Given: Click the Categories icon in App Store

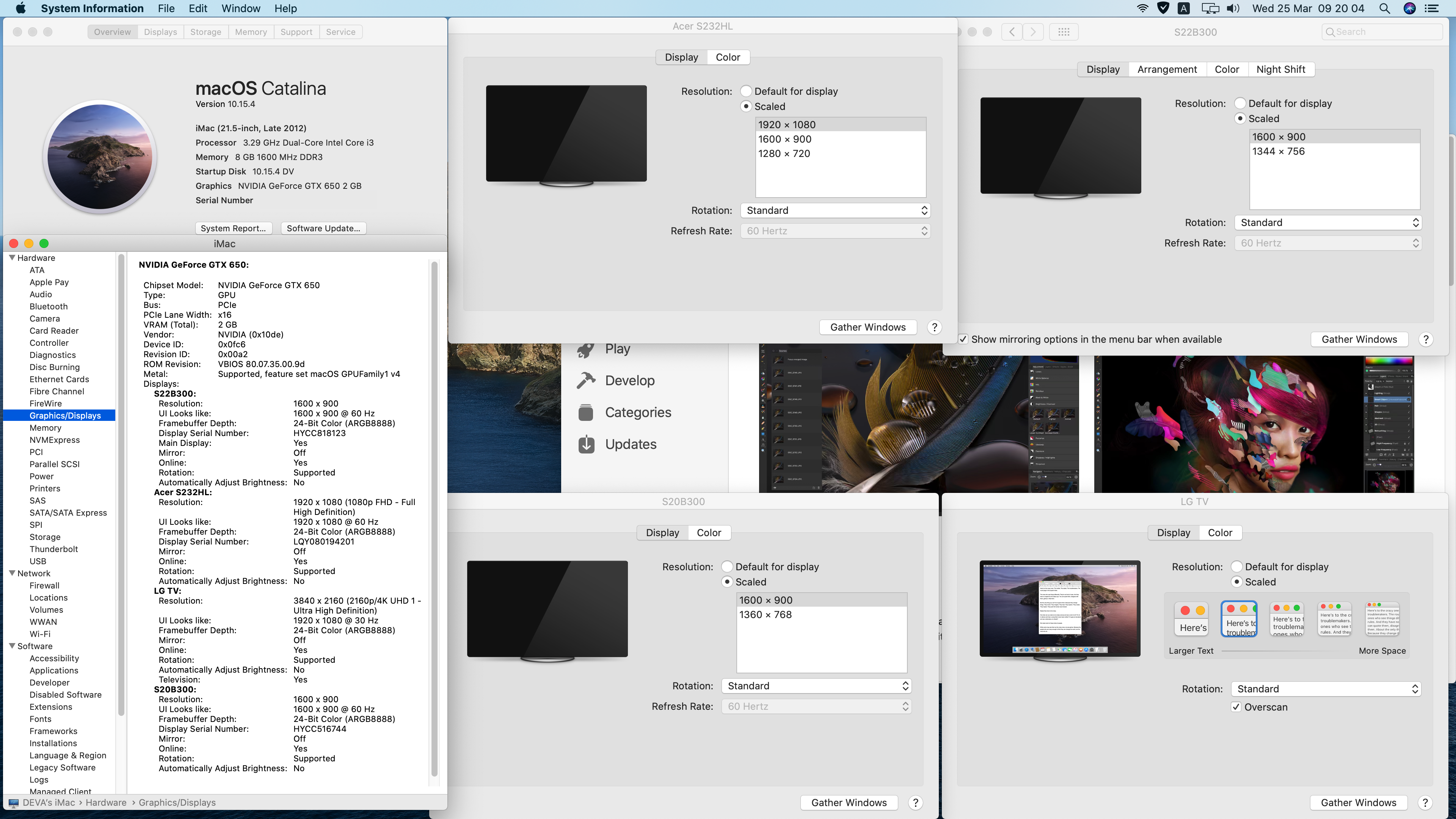Looking at the screenshot, I should pos(586,413).
